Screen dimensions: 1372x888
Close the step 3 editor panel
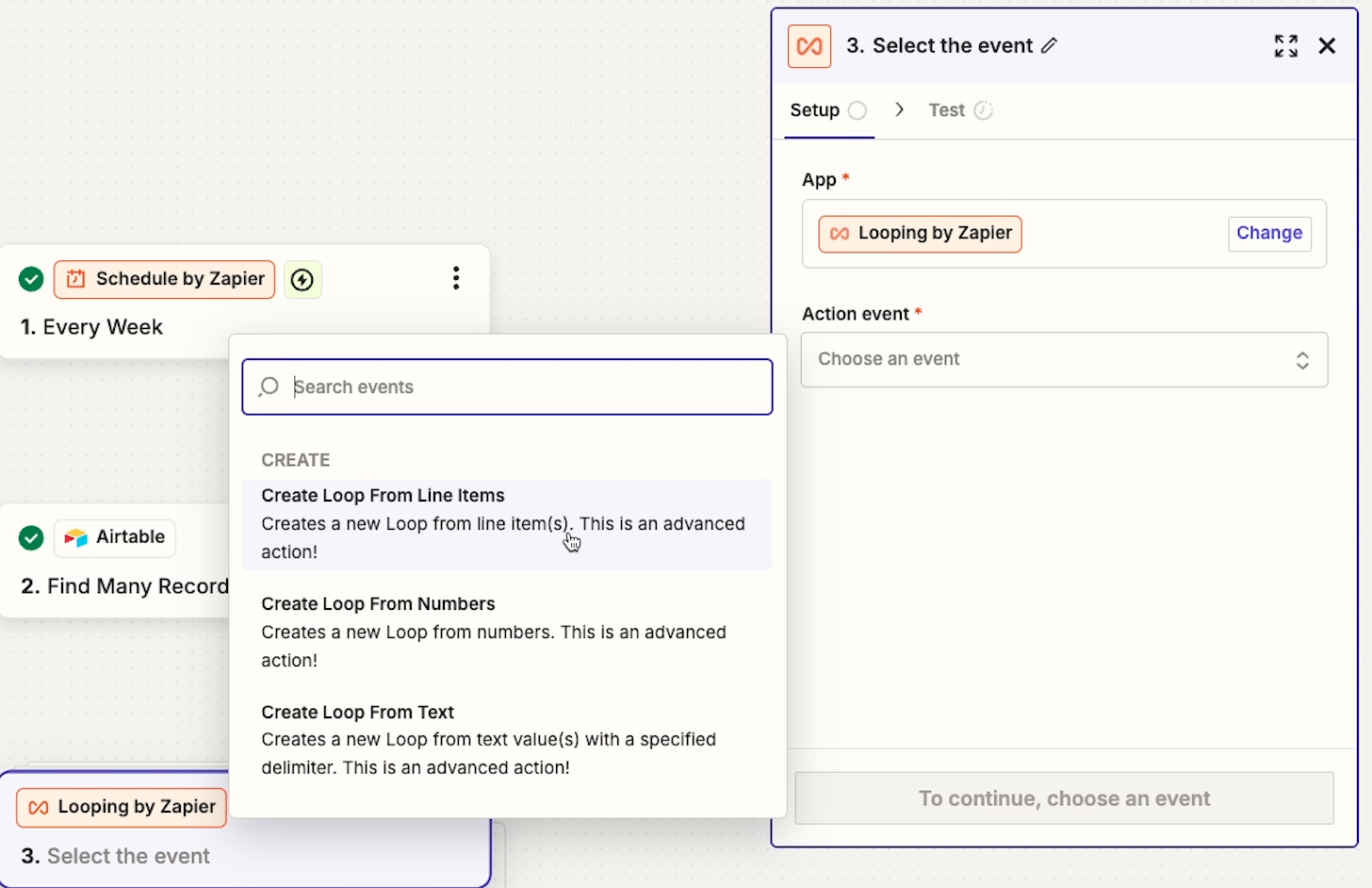pos(1327,46)
